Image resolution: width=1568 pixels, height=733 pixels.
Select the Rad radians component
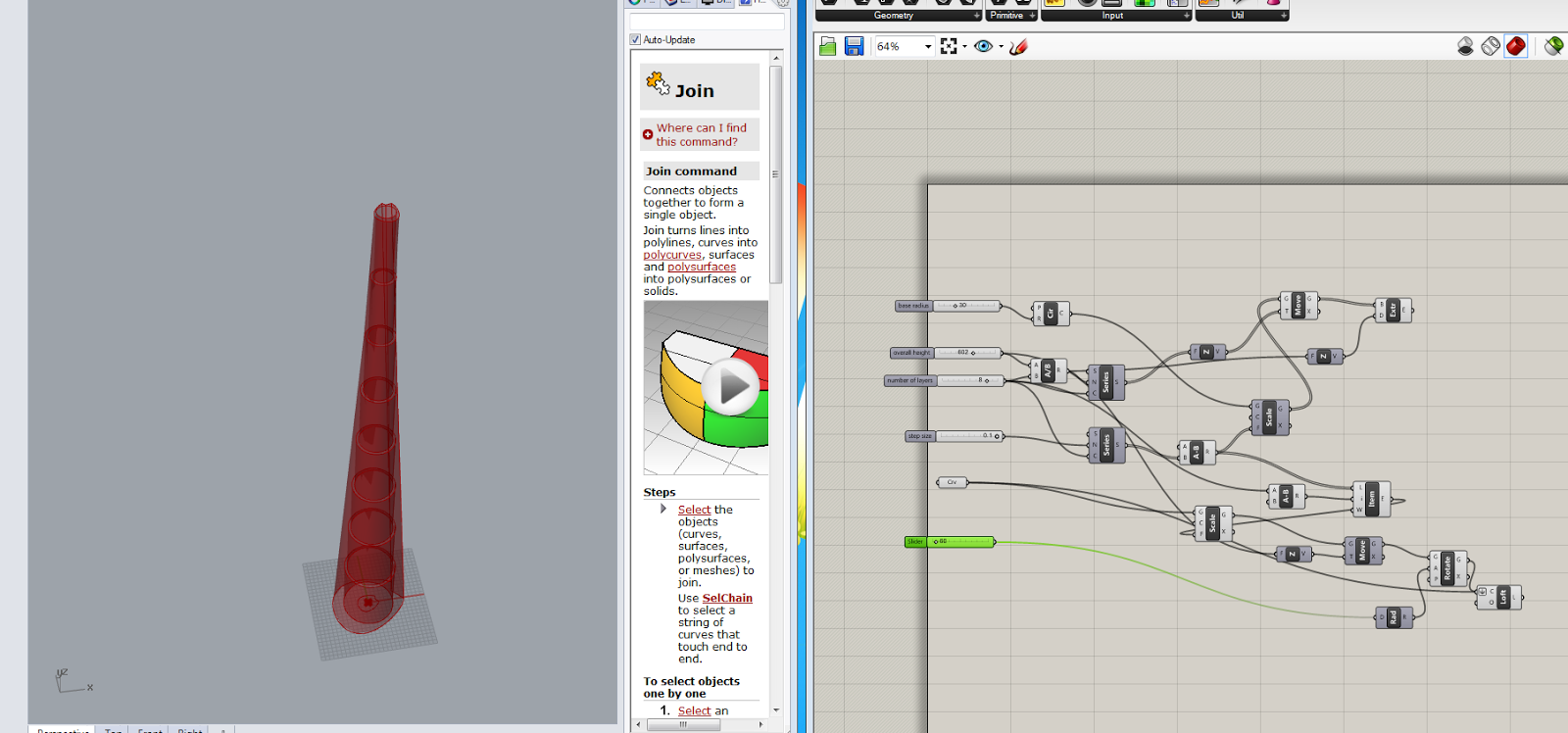[x=1395, y=617]
